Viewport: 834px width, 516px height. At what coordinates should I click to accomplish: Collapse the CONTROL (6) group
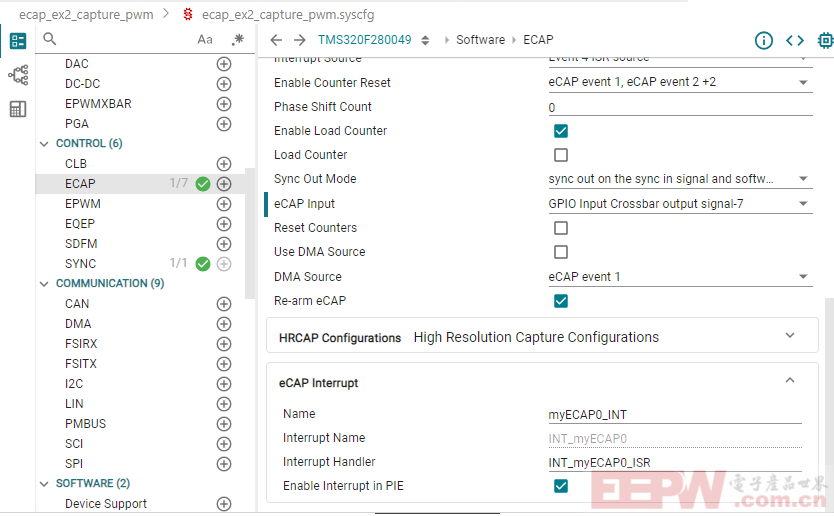pyautogui.click(x=44, y=144)
